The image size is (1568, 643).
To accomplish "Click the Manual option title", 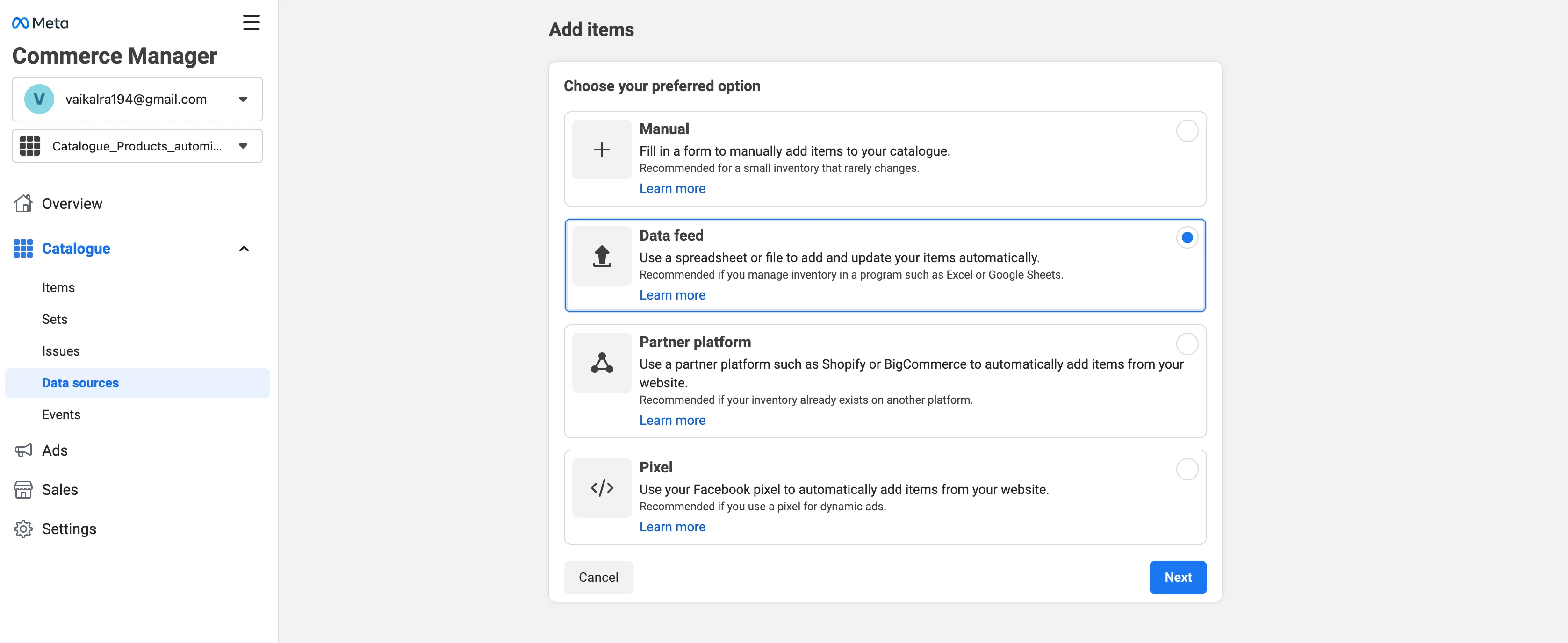I will [x=664, y=129].
